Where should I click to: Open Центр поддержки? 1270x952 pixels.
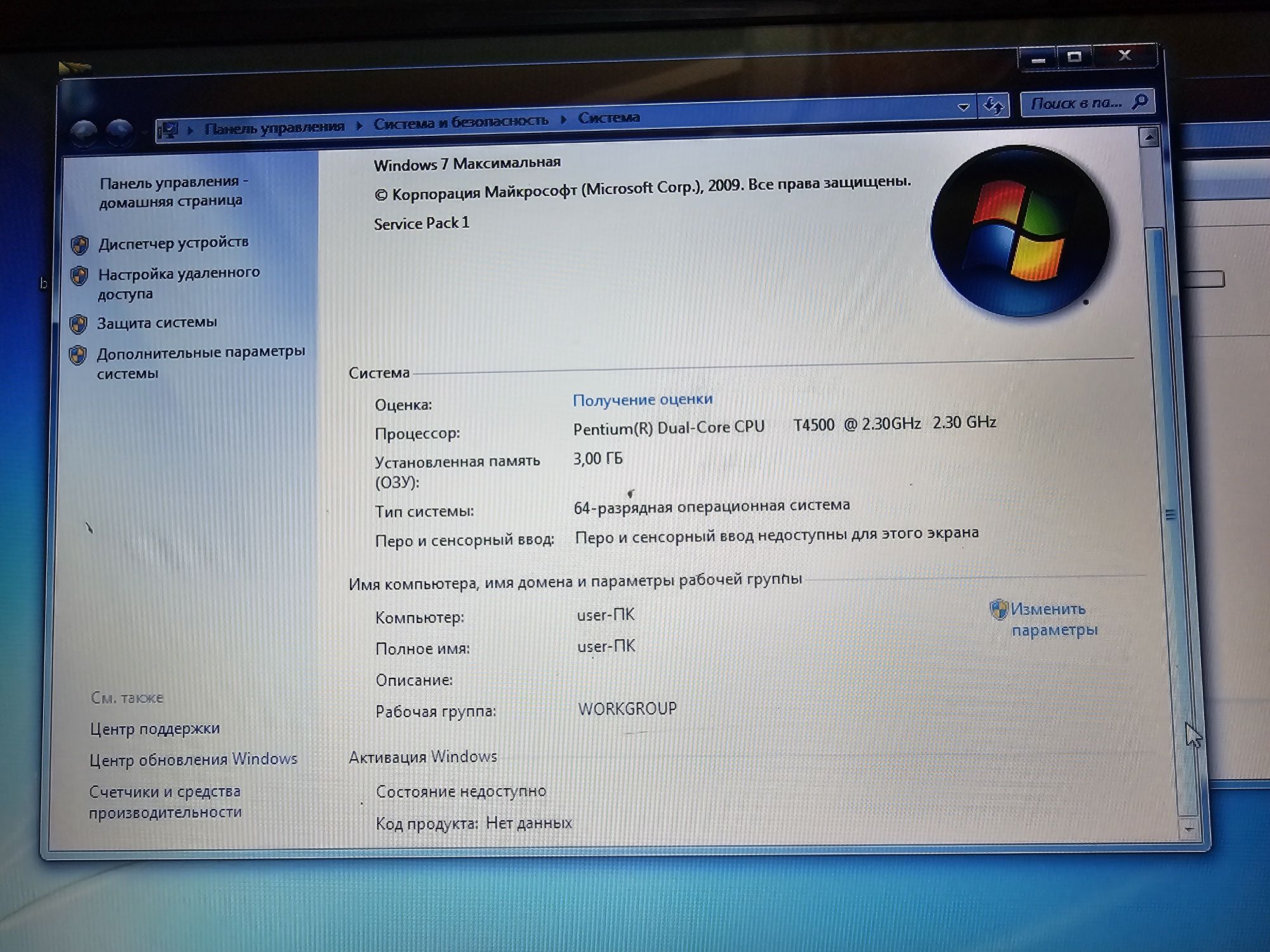tap(155, 729)
